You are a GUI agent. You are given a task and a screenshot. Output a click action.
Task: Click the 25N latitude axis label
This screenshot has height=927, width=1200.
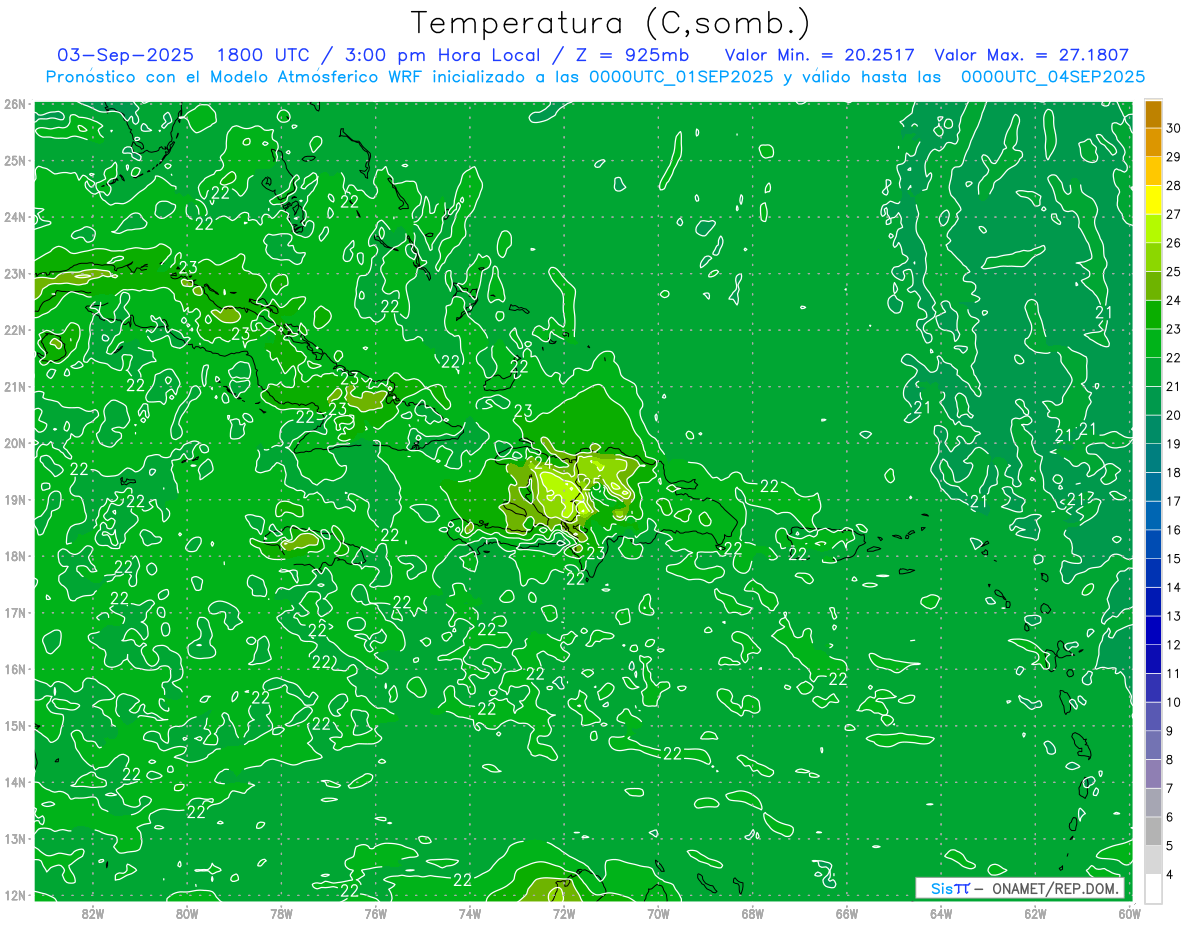[x=14, y=160]
